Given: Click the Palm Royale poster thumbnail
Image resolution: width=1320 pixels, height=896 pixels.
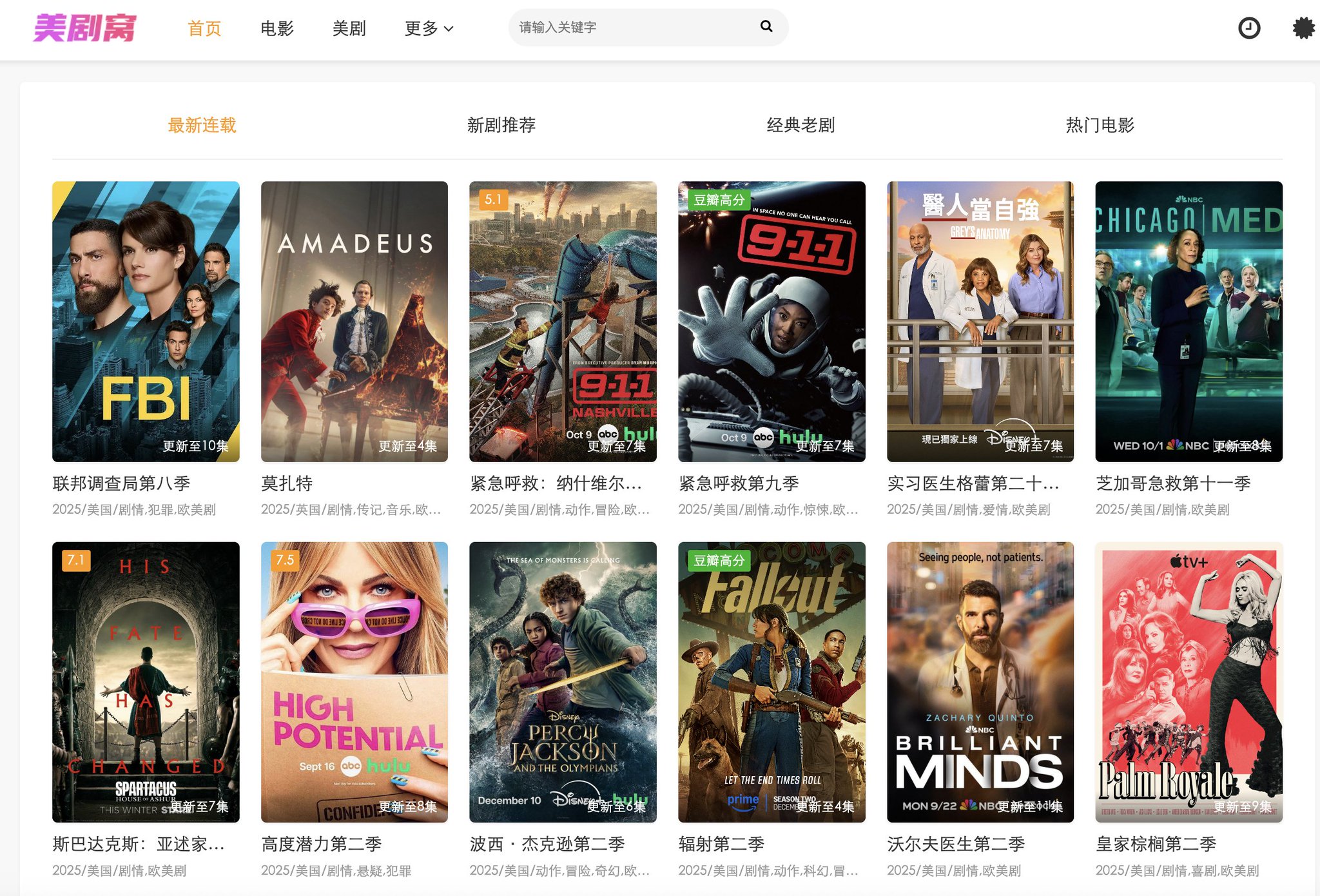Looking at the screenshot, I should pyautogui.click(x=1189, y=681).
